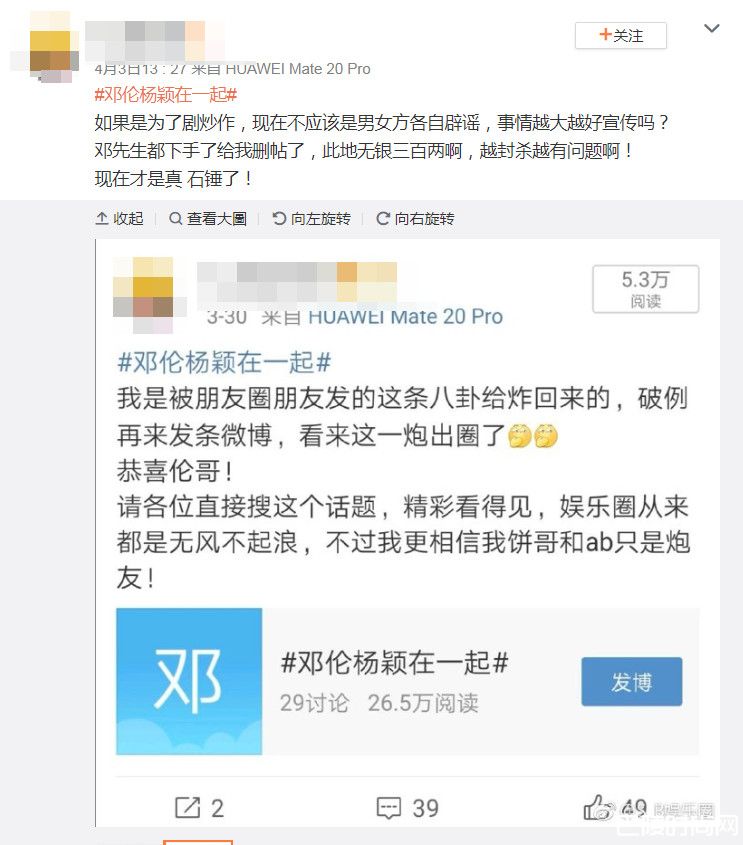743x845 pixels.
Task: Rotate image right with 向右旋转
Action: click(x=415, y=218)
